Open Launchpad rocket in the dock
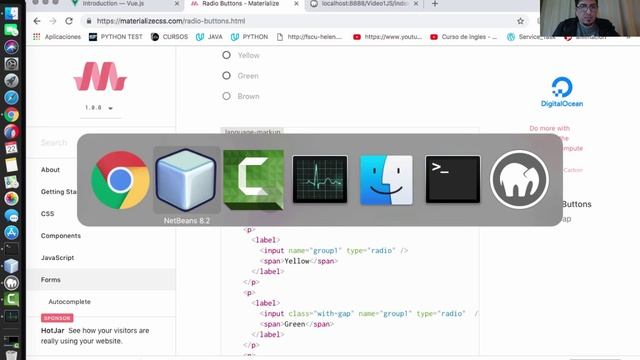 pos(11,80)
